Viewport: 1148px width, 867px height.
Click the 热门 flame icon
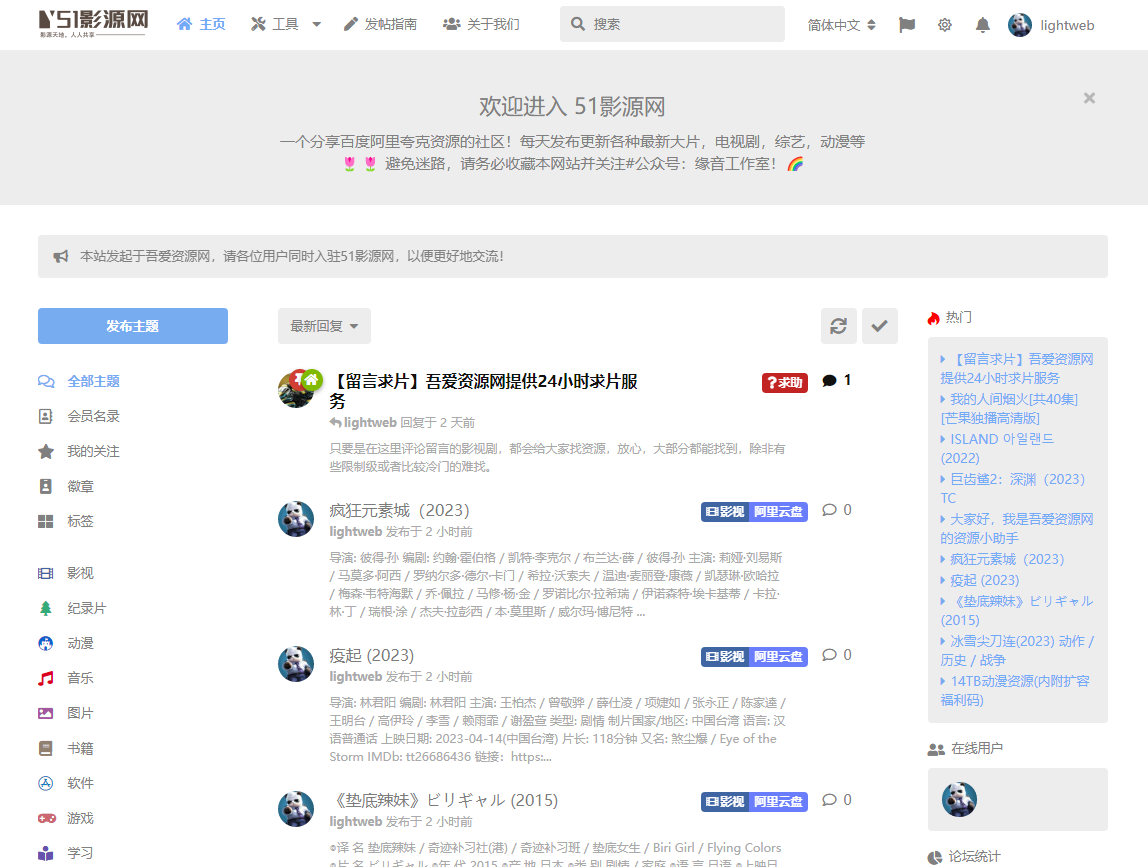pyautogui.click(x=933, y=318)
